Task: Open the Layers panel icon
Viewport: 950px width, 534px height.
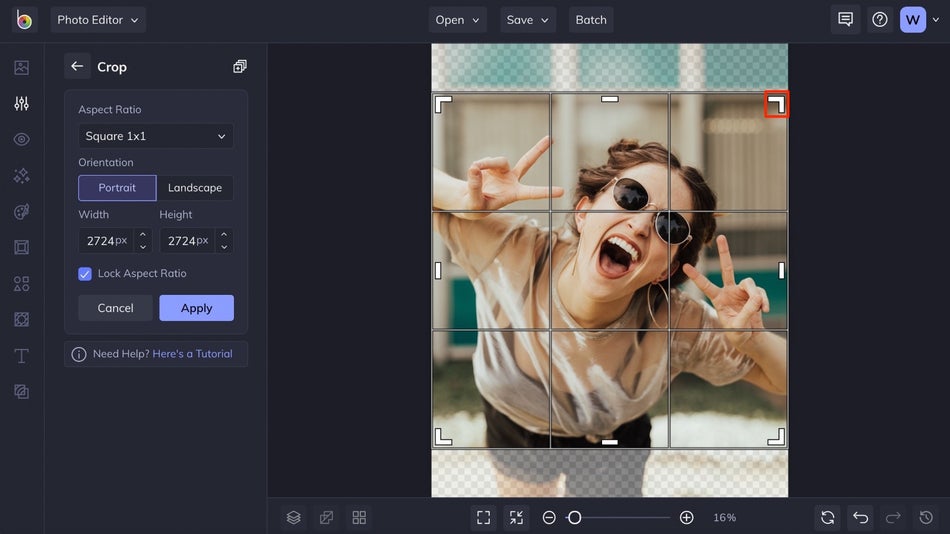Action: (294, 517)
